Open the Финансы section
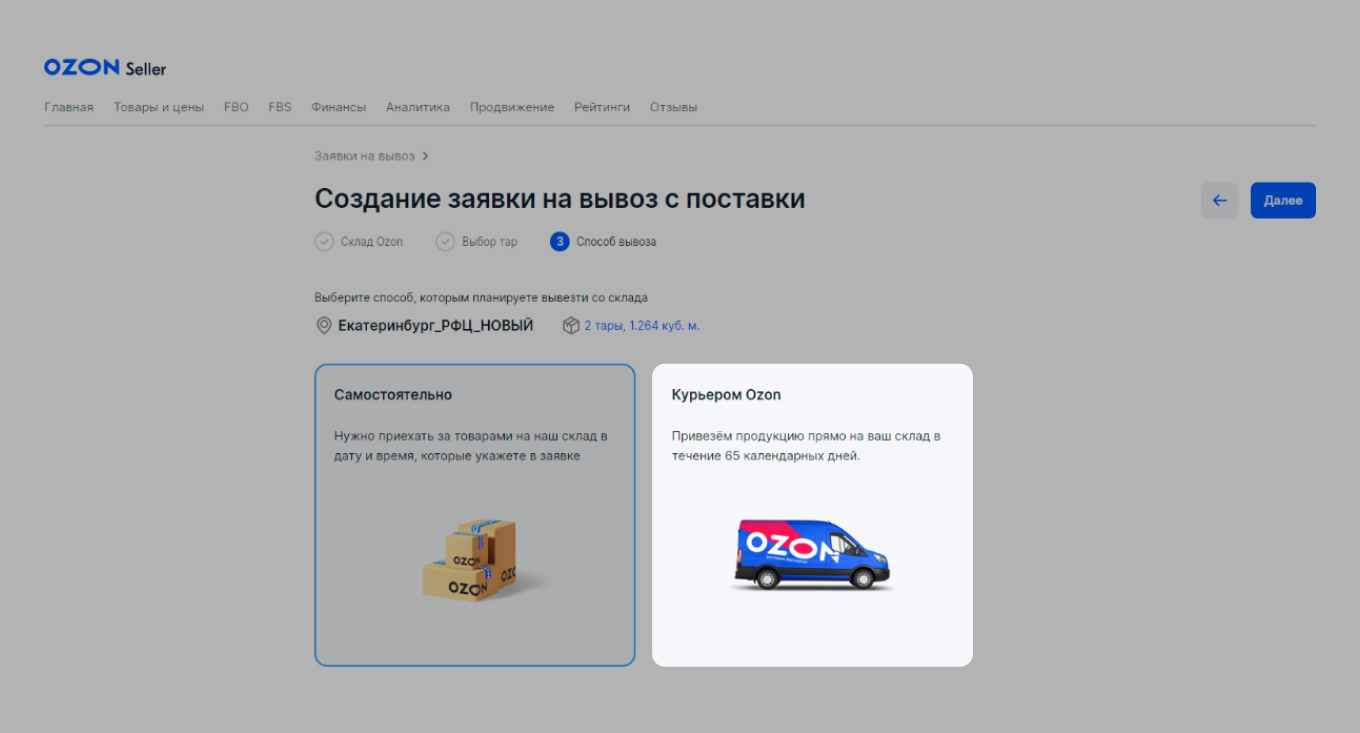This screenshot has width=1360, height=733. pyautogui.click(x=338, y=107)
